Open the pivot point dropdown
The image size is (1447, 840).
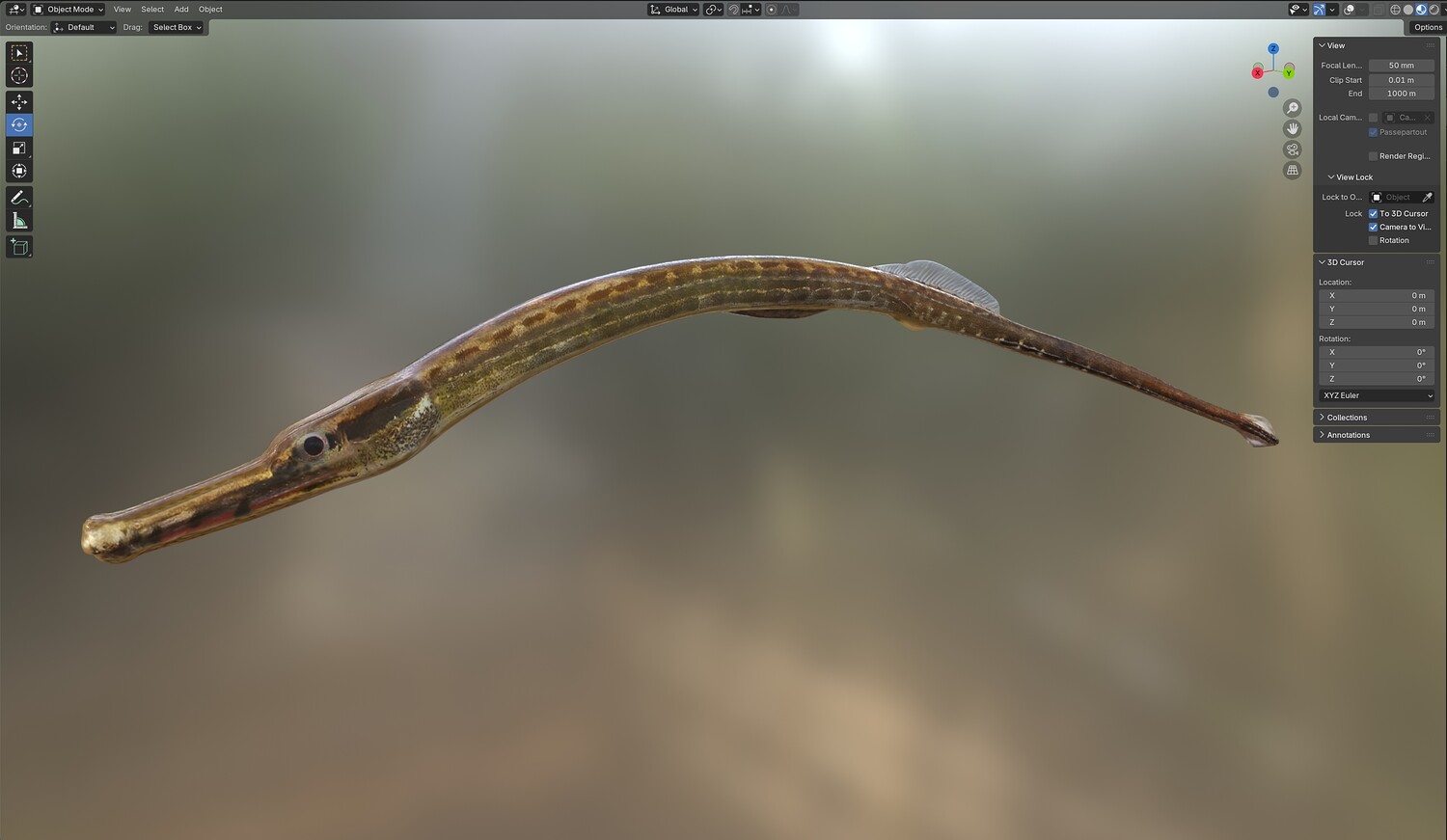tap(713, 10)
